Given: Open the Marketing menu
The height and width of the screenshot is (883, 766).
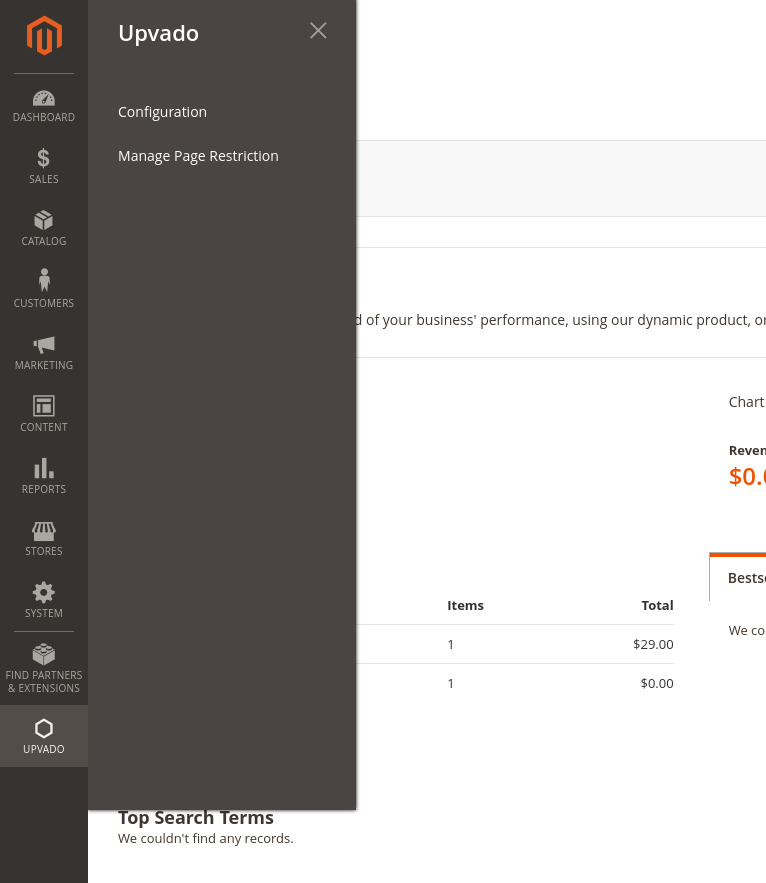Looking at the screenshot, I should (x=44, y=352).
